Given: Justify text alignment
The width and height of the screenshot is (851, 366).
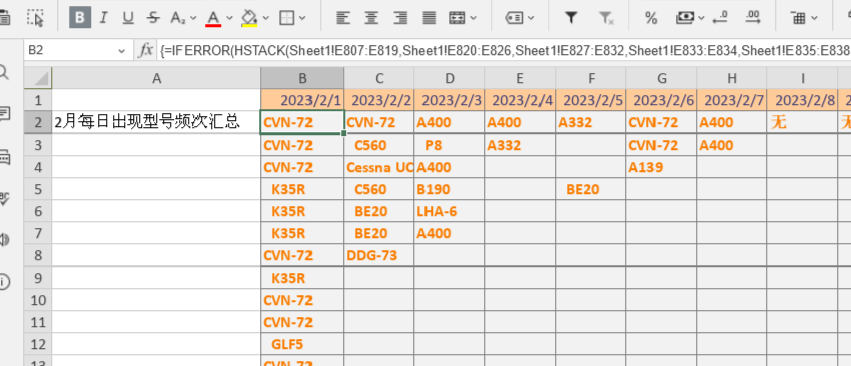Looking at the screenshot, I should (430, 18).
